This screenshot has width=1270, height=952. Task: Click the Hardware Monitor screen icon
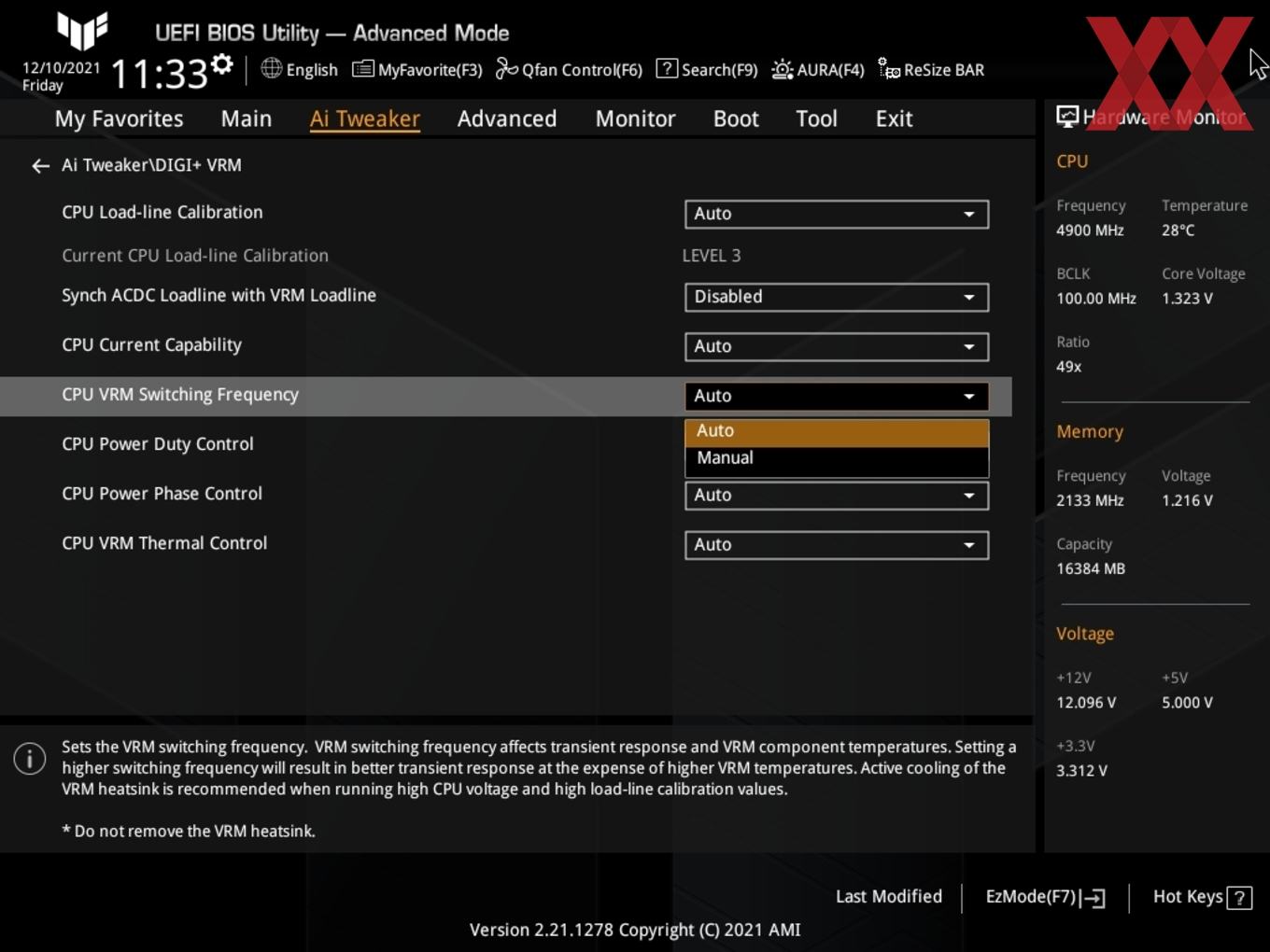(x=1067, y=117)
